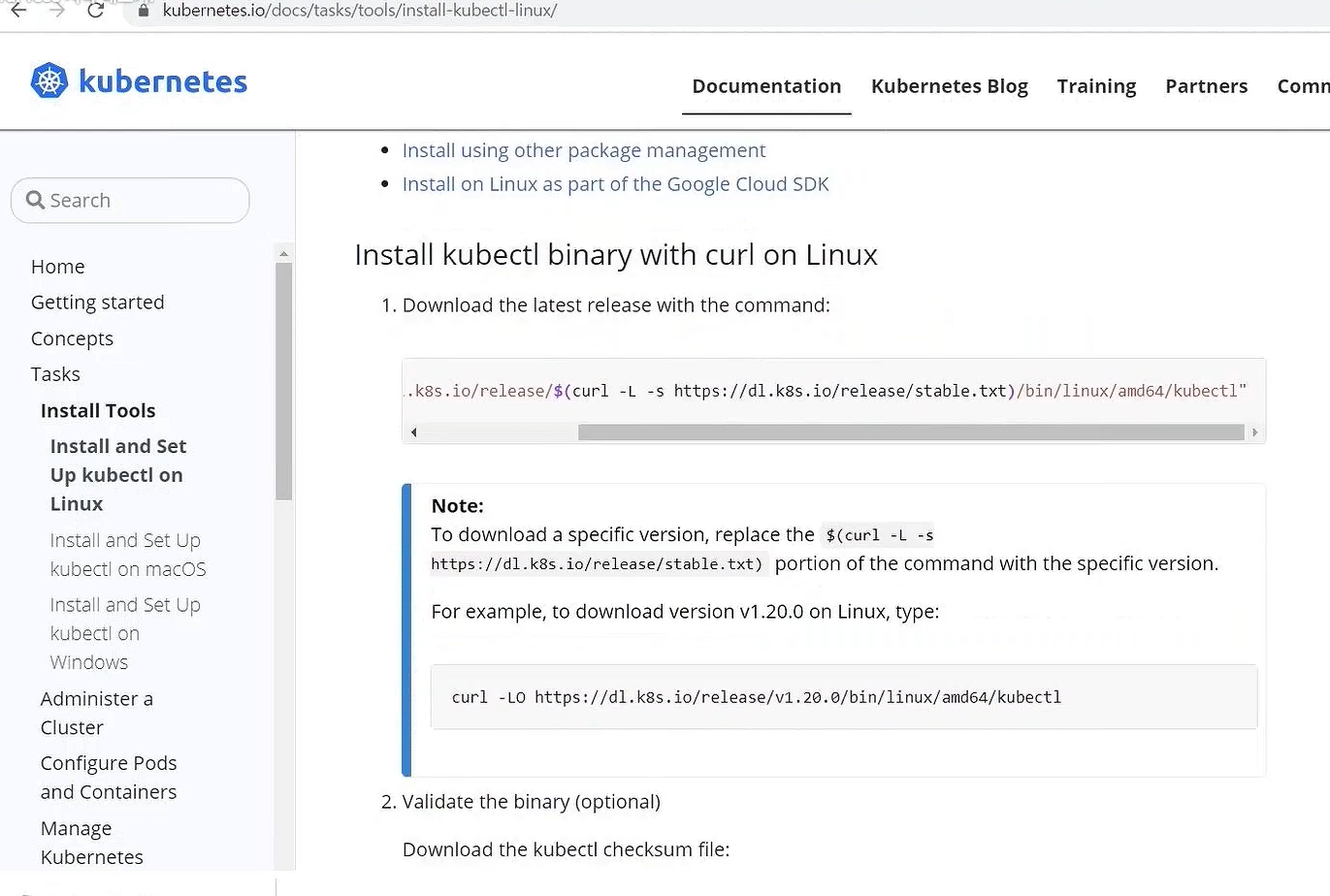Click the browser forward arrow
Viewport: 1330px width, 896px height.
point(57,10)
